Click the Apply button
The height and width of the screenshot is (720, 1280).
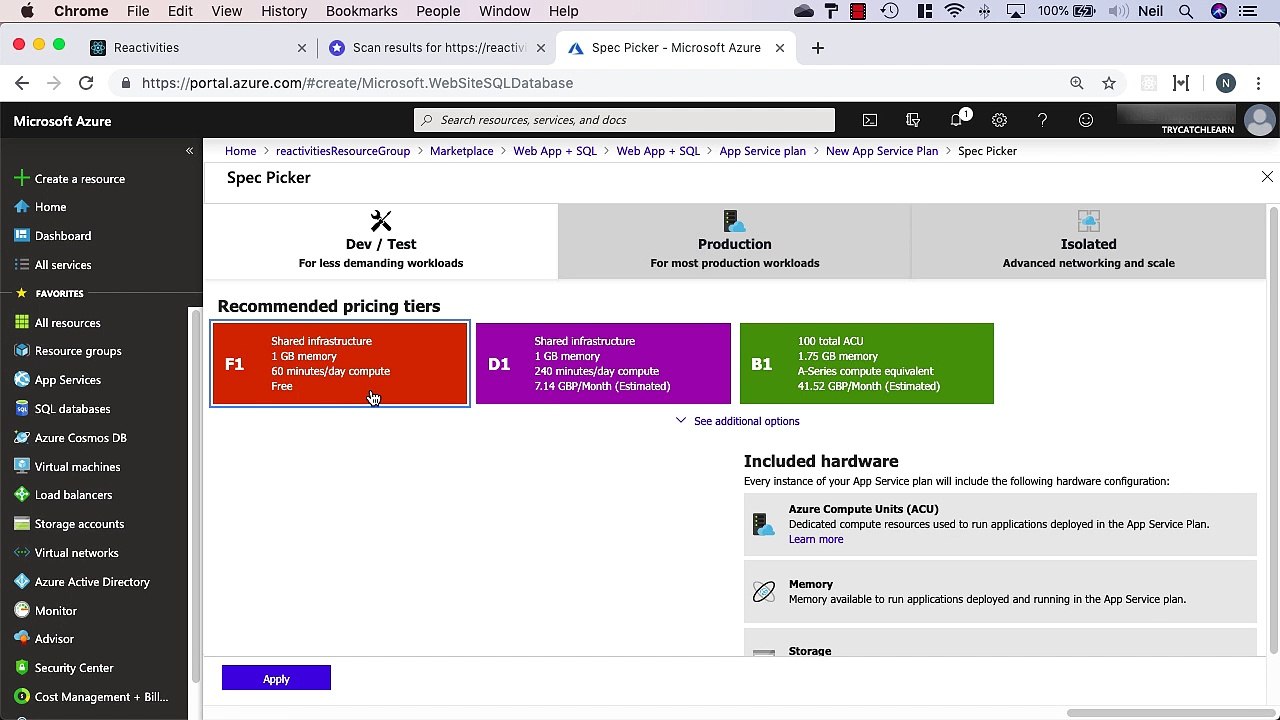pos(276,679)
